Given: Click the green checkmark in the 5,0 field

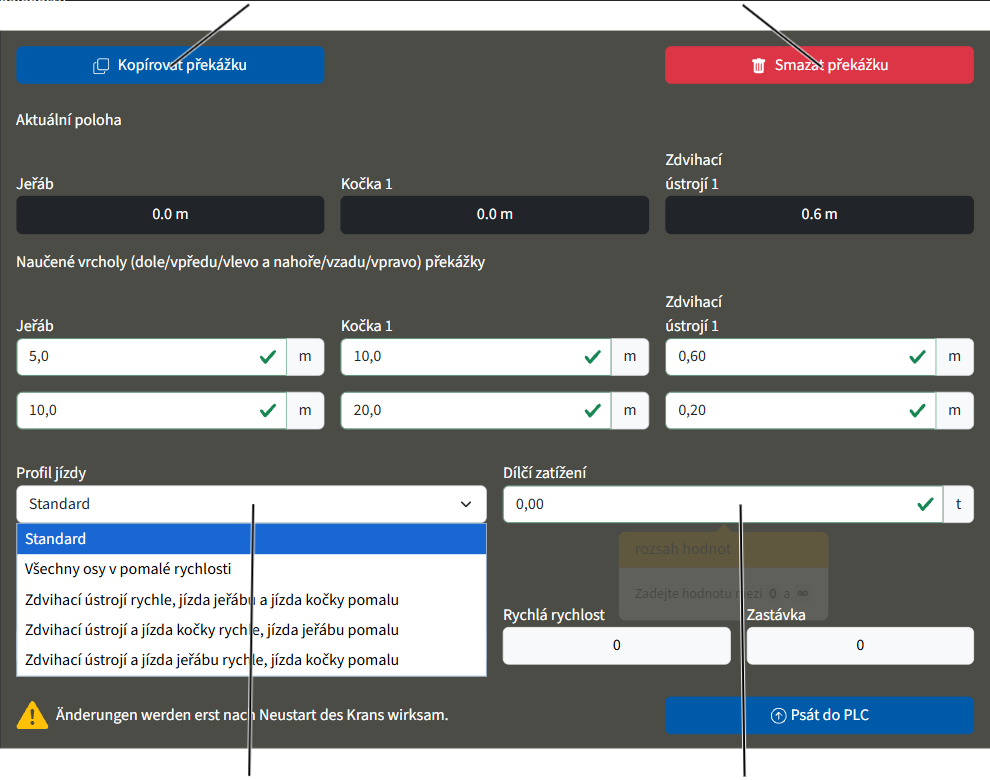Looking at the screenshot, I should pyautogui.click(x=268, y=357).
